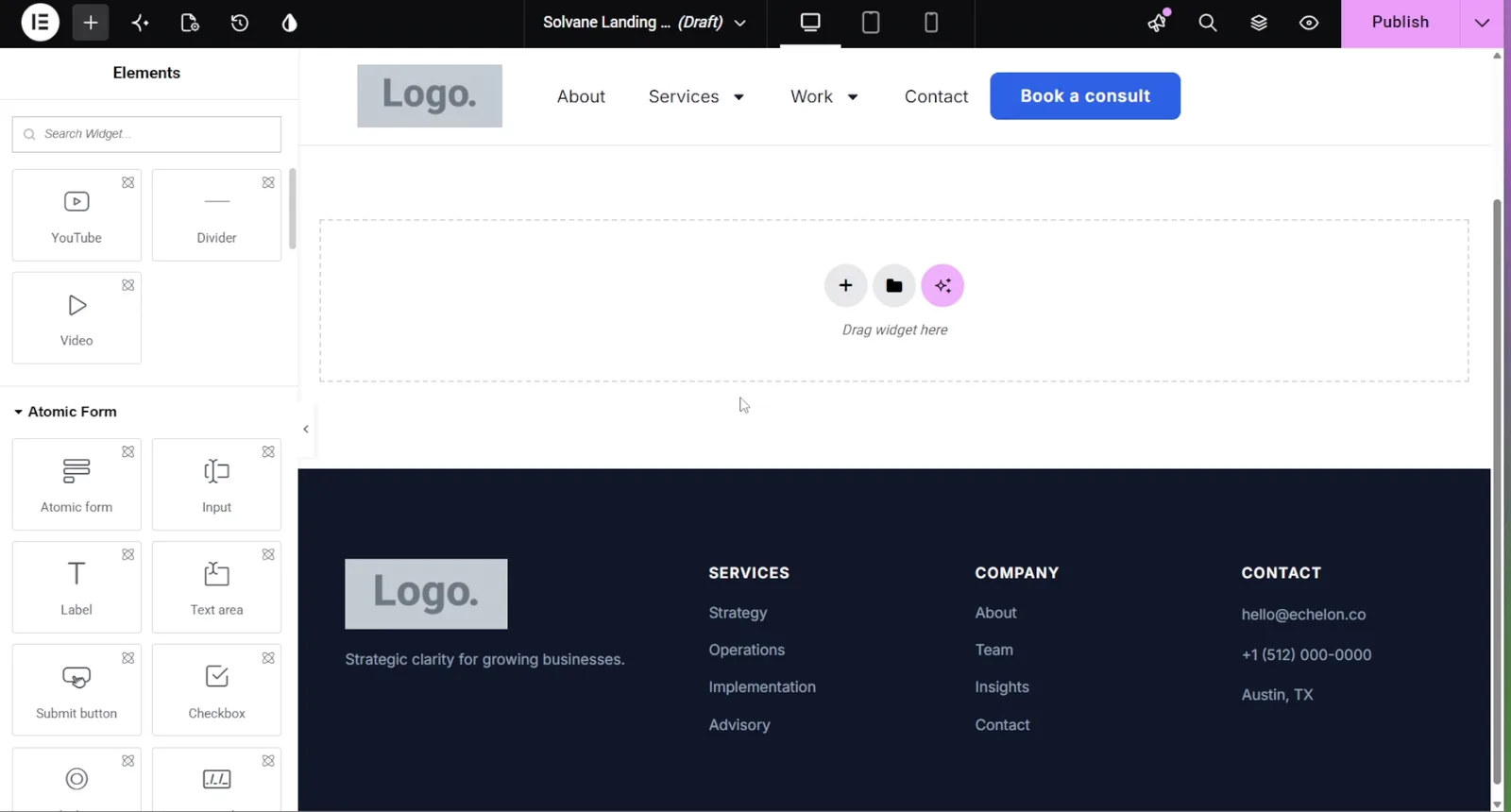Open the theme style droplet icon
Viewport: 1511px width, 812px height.
[x=289, y=23]
